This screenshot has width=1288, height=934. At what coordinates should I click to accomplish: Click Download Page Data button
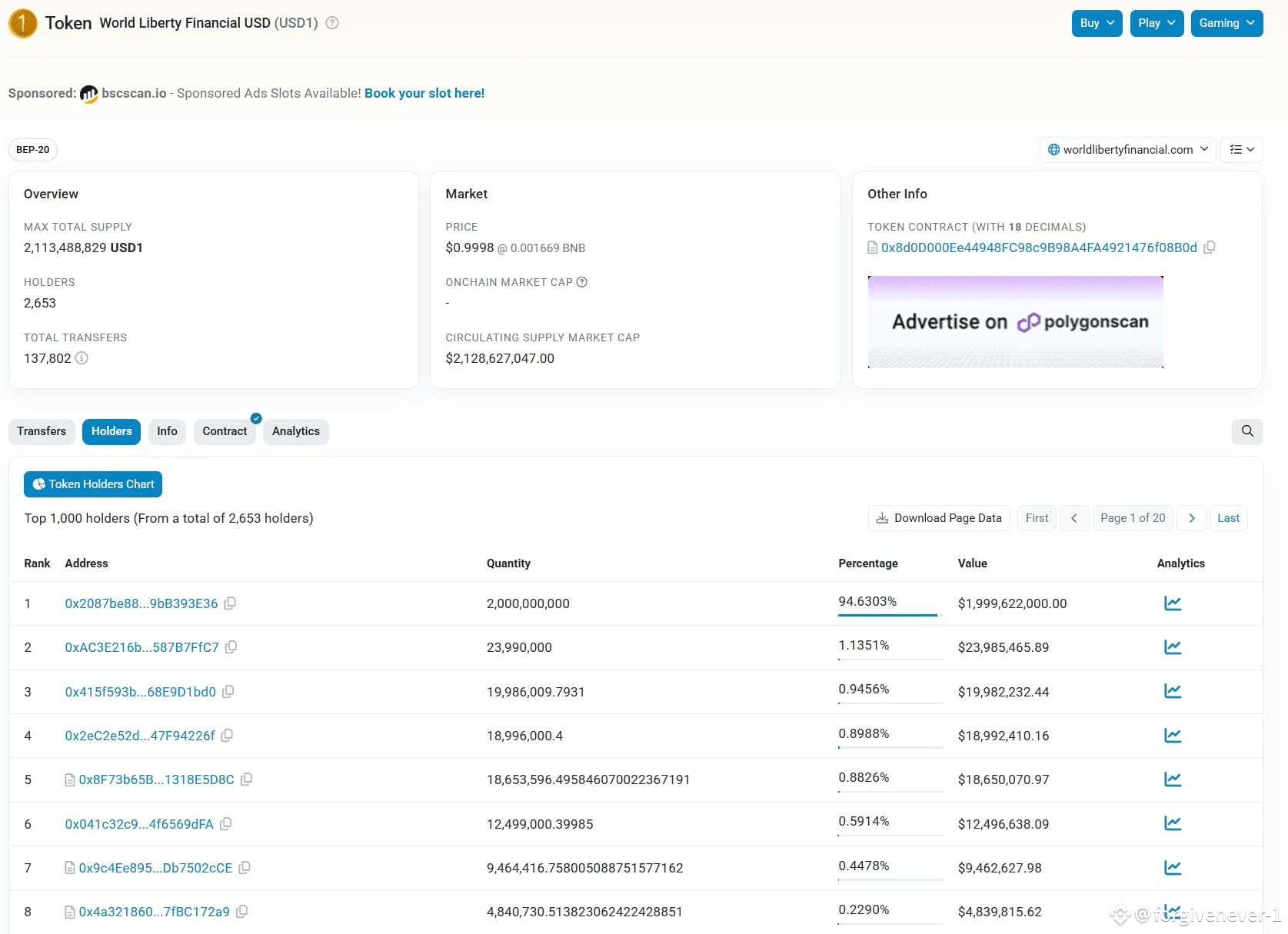[939, 518]
